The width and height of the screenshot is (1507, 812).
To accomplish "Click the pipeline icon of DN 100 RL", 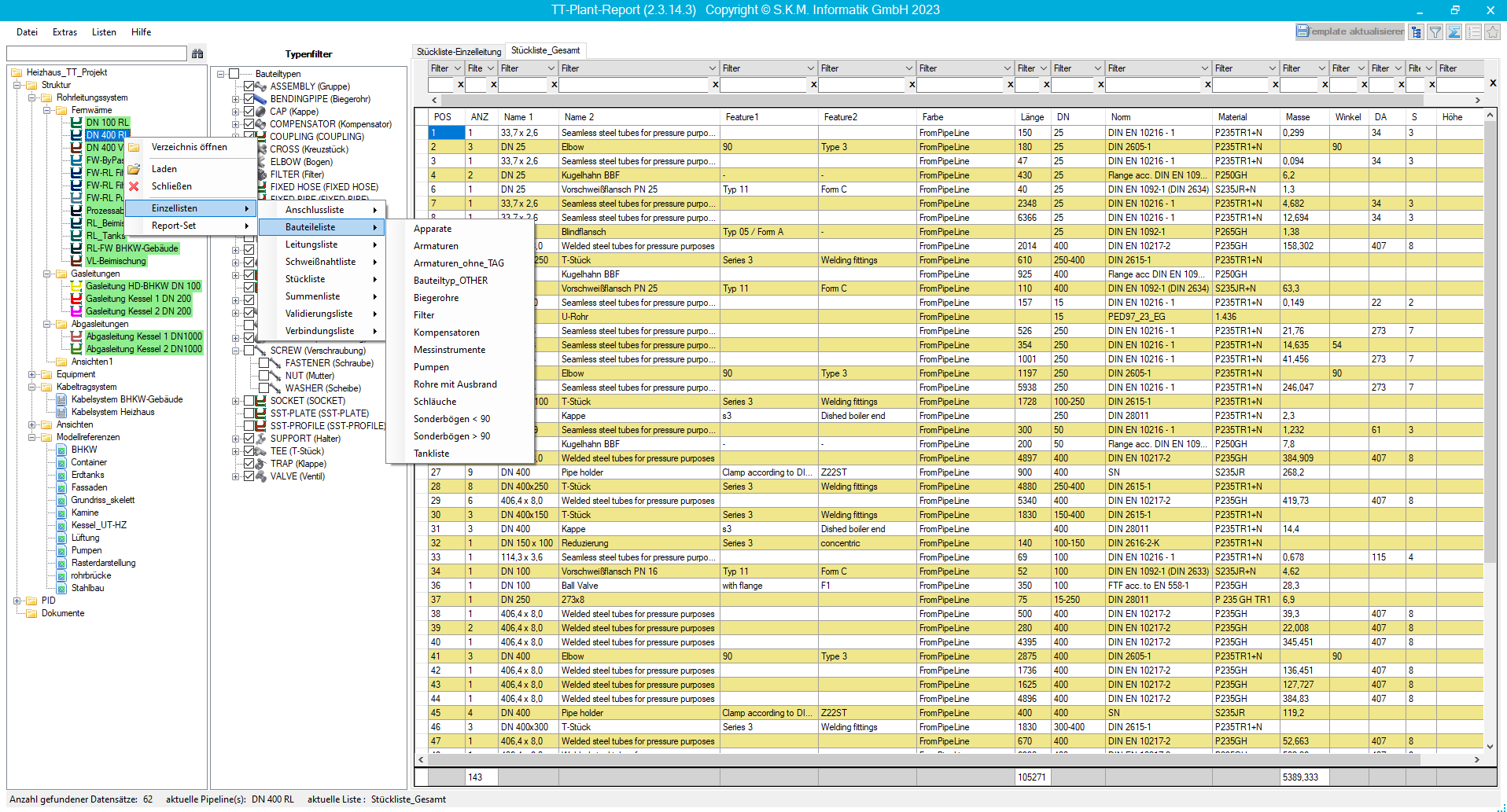I will pyautogui.click(x=76, y=123).
